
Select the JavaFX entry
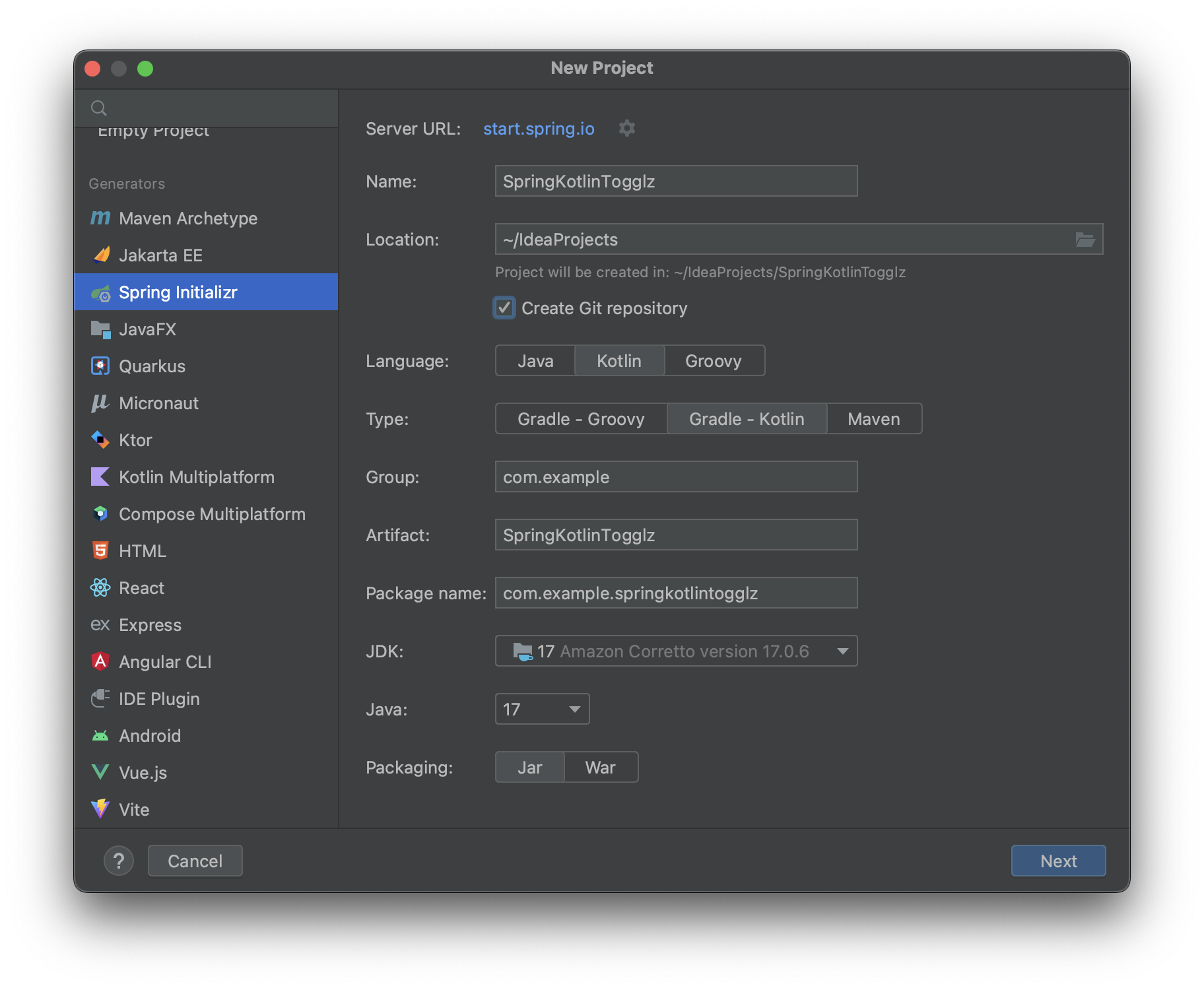206,329
